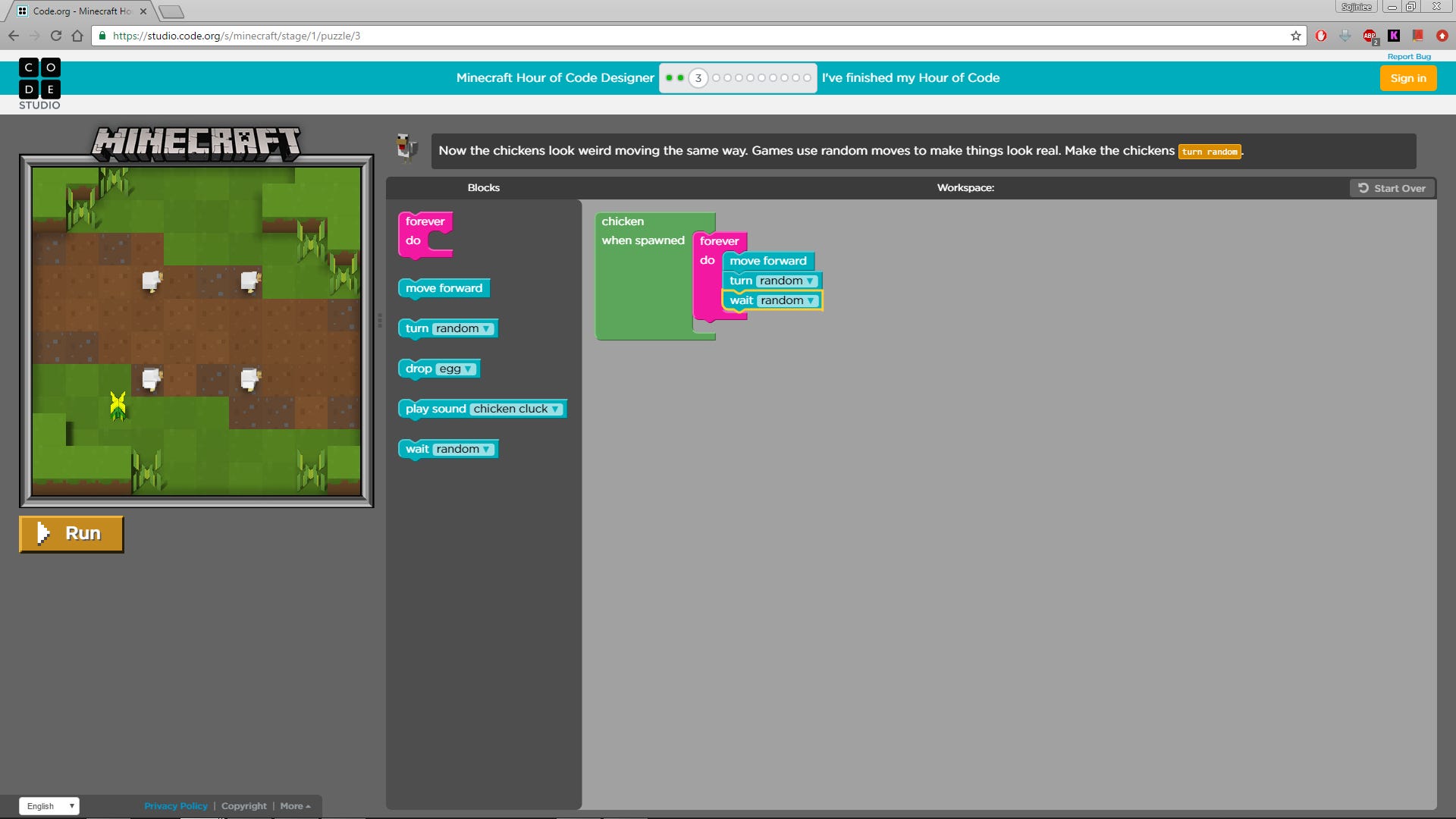Open drop egg dropdown in Blocks palette

point(457,369)
